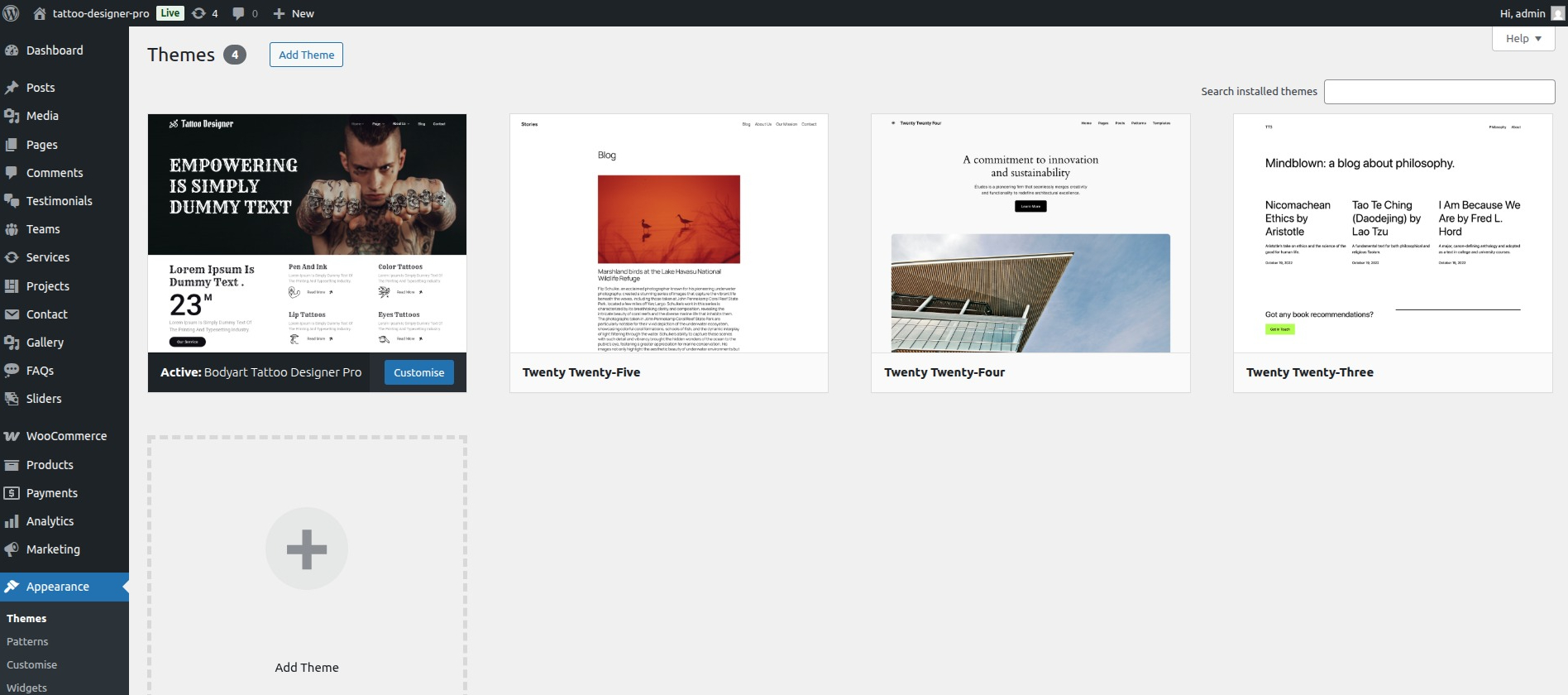
Task: Go to WooCommerce menu label
Action: click(66, 436)
